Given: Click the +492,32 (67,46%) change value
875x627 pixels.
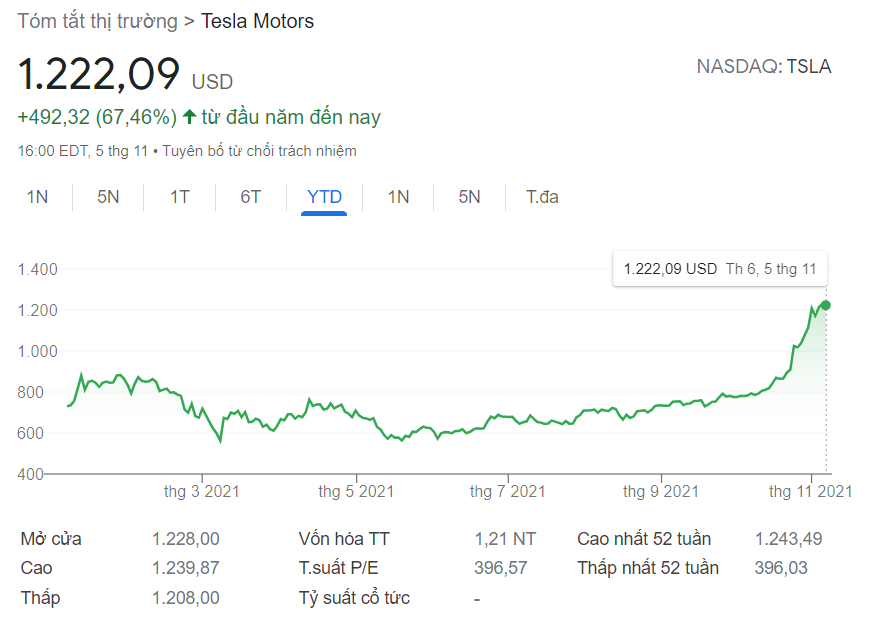Looking at the screenshot, I should click(97, 117).
